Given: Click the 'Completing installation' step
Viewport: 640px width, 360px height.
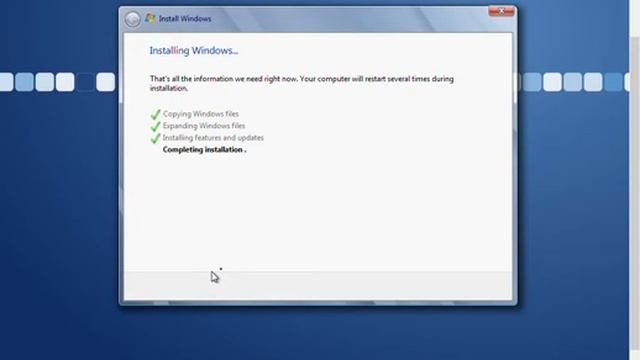Looking at the screenshot, I should click(x=204, y=149).
